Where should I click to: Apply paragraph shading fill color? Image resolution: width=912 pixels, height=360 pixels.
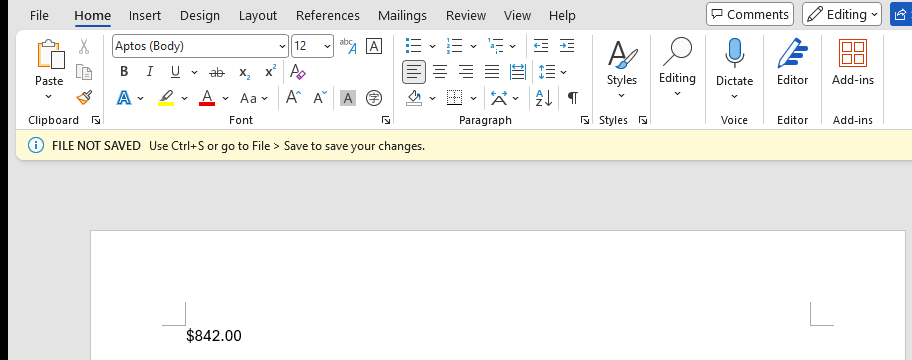point(414,98)
